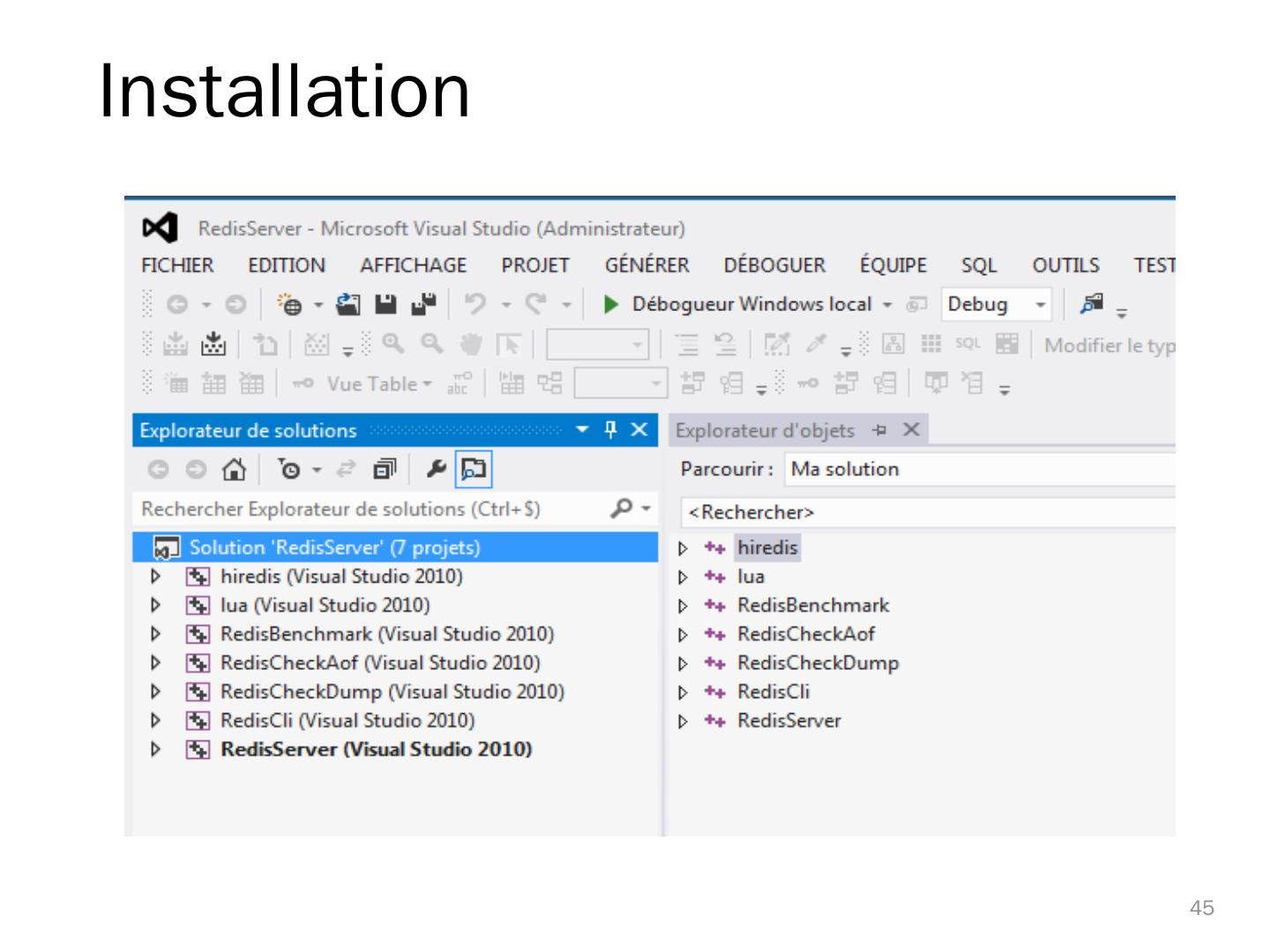The width and height of the screenshot is (1270, 952).
Task: Open the GÉNÉRER menu
Action: click(x=646, y=265)
